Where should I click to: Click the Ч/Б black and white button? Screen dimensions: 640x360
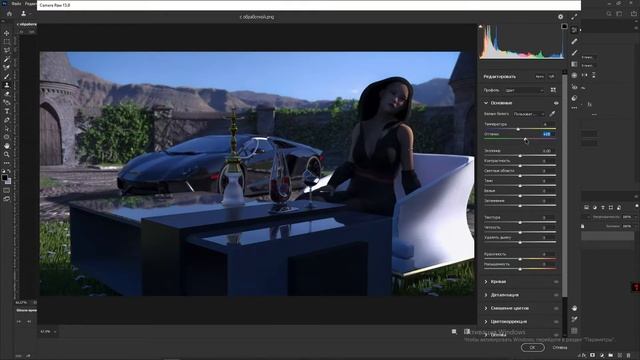pos(551,77)
